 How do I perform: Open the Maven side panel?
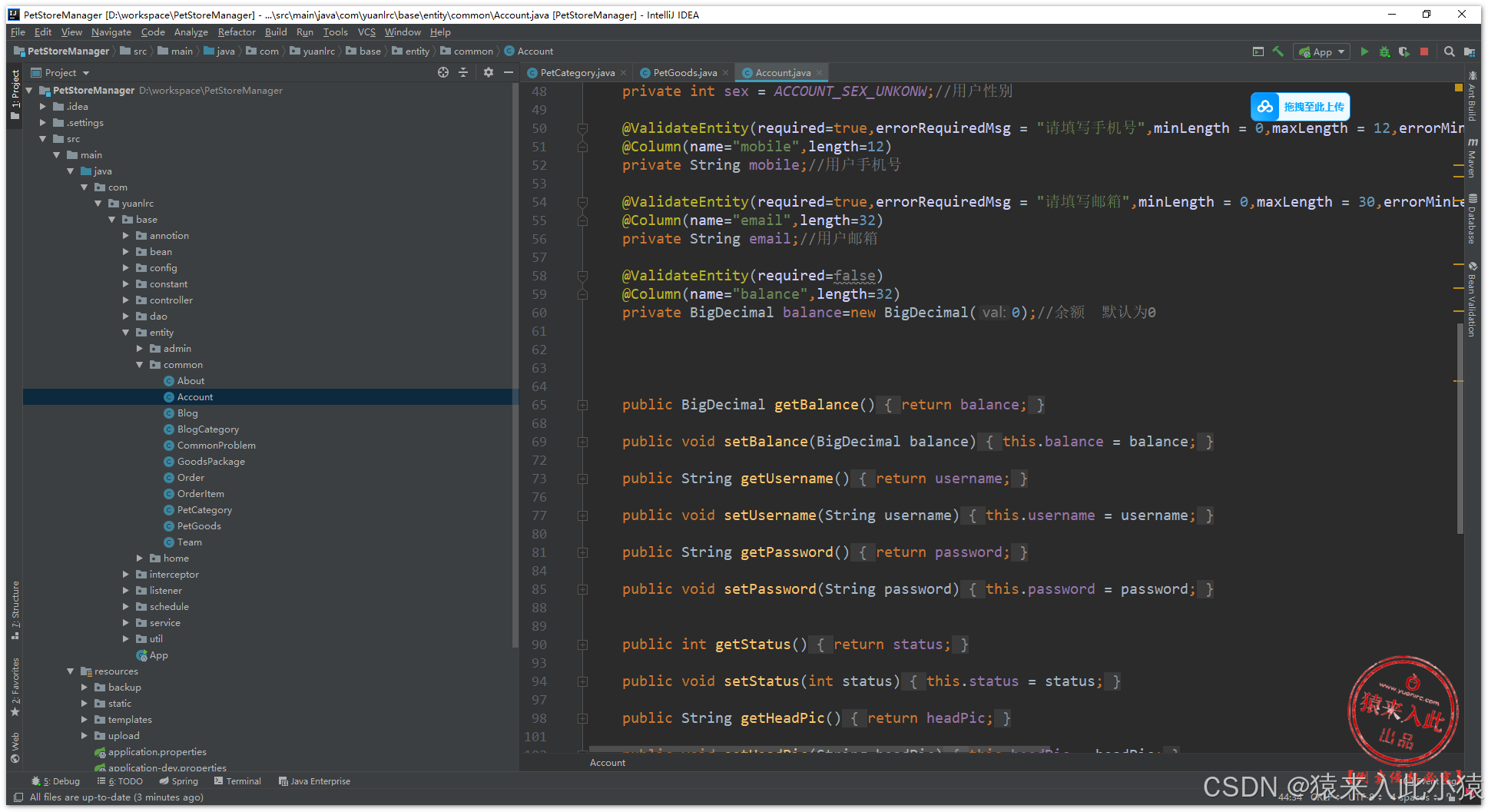[x=1472, y=158]
